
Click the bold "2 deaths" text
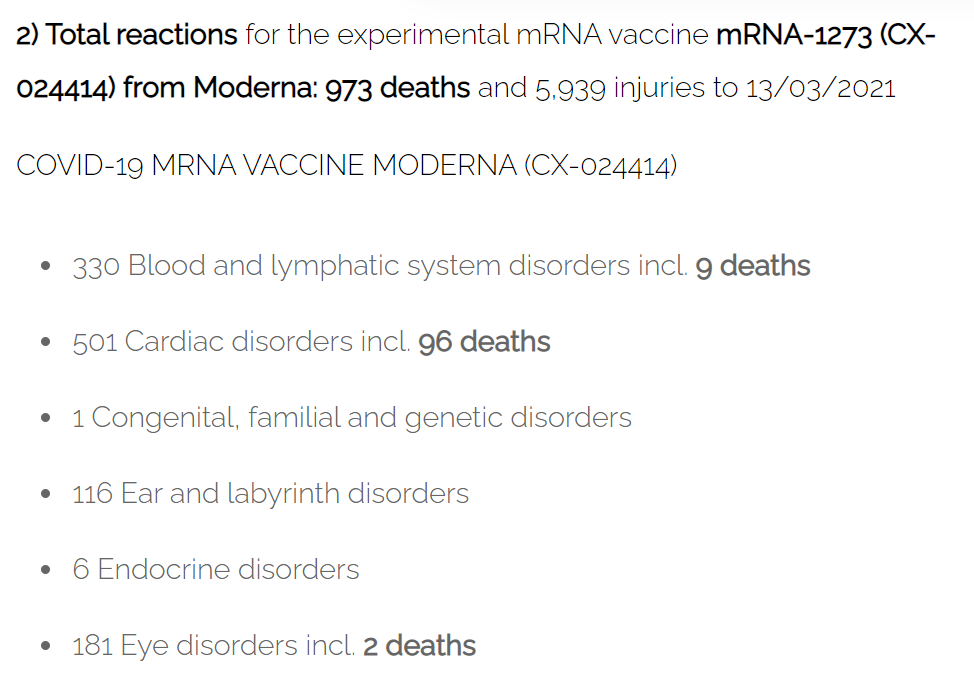(419, 646)
